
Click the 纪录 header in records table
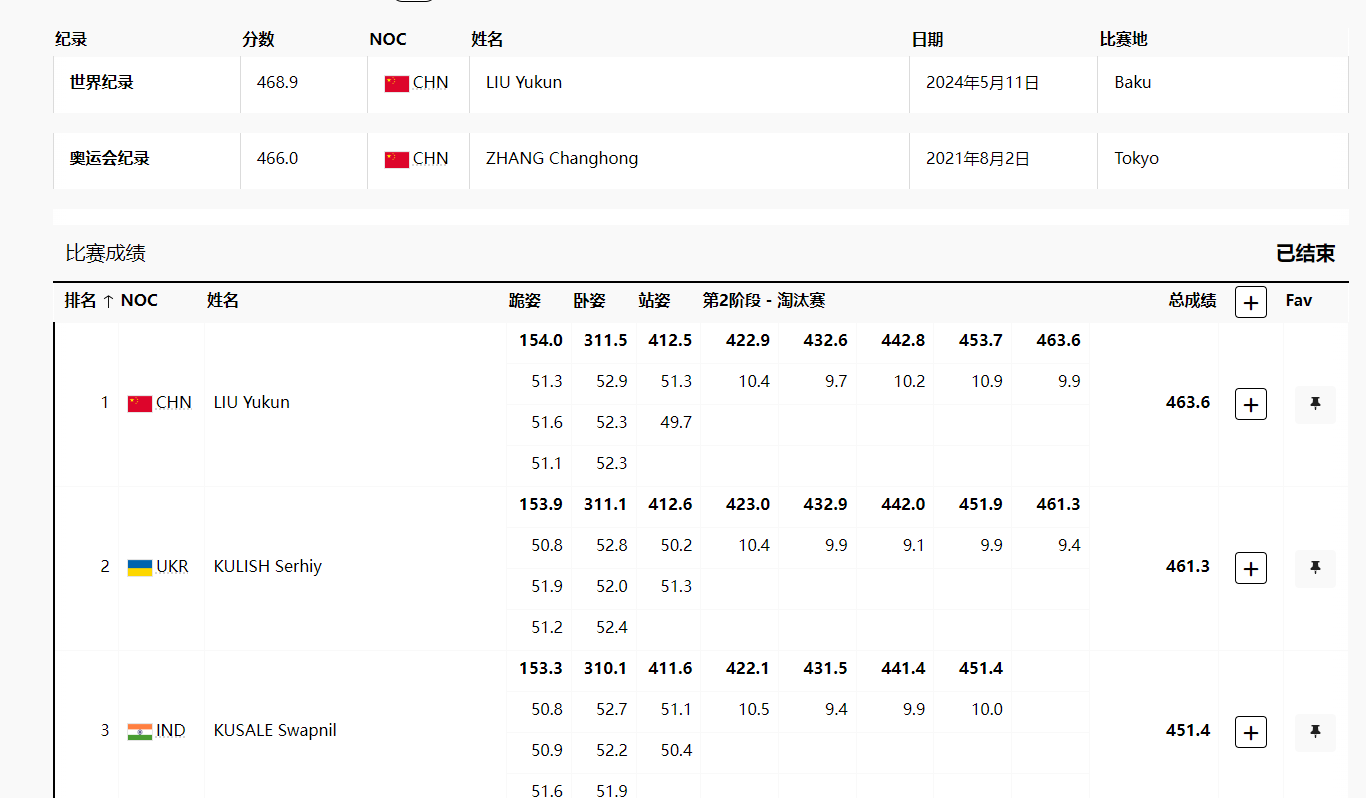71,40
